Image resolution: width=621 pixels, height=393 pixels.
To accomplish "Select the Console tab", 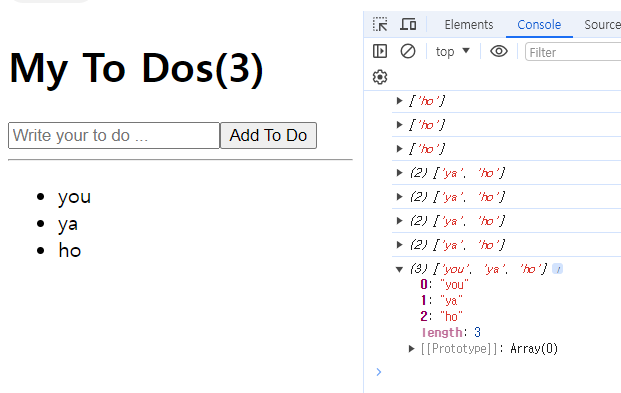I will 539,25.
